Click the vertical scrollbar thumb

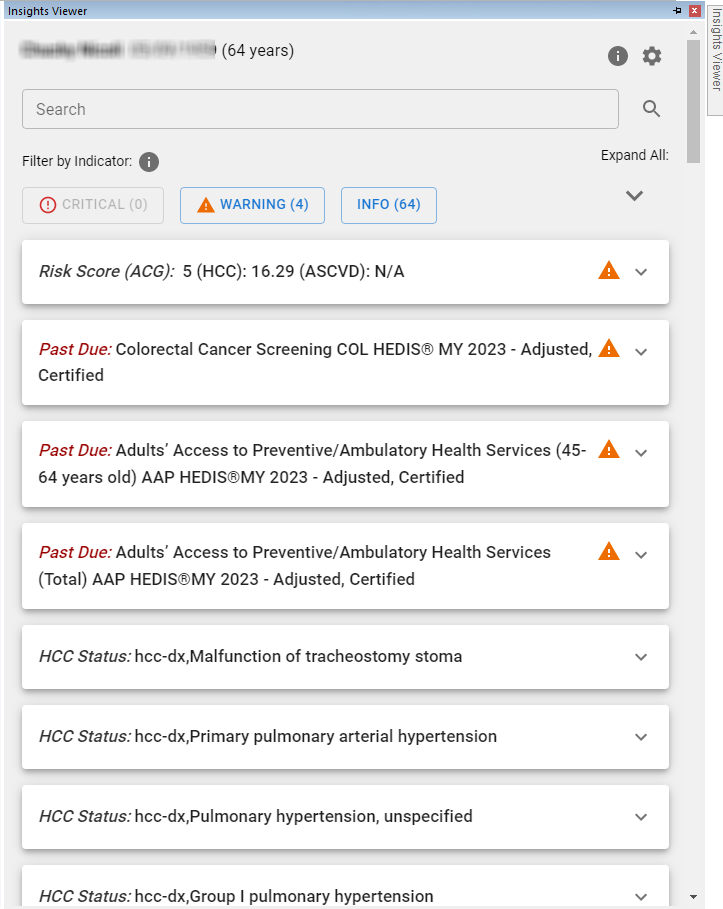[x=693, y=101]
